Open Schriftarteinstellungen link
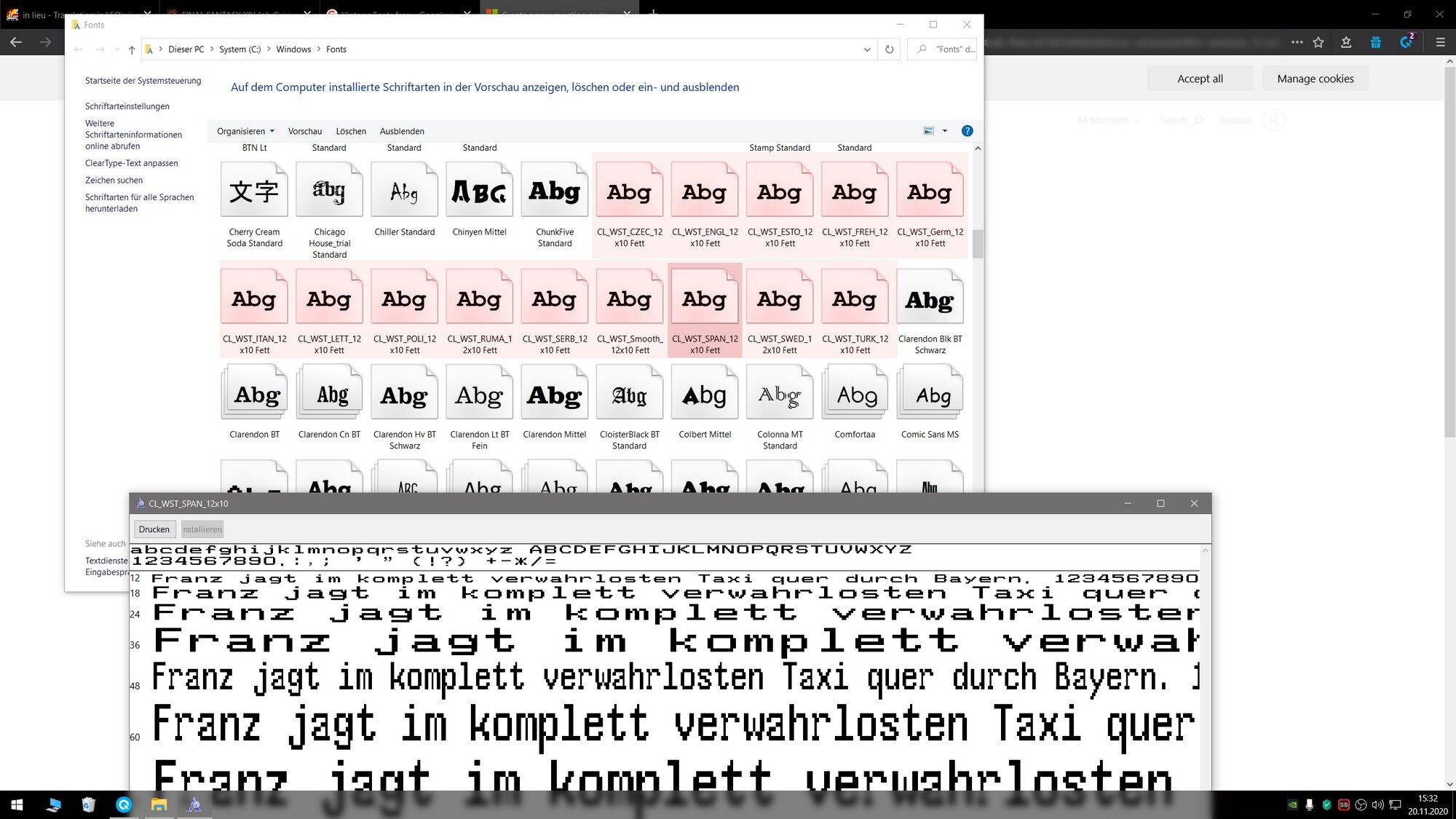The width and height of the screenshot is (1456, 819). click(x=127, y=106)
